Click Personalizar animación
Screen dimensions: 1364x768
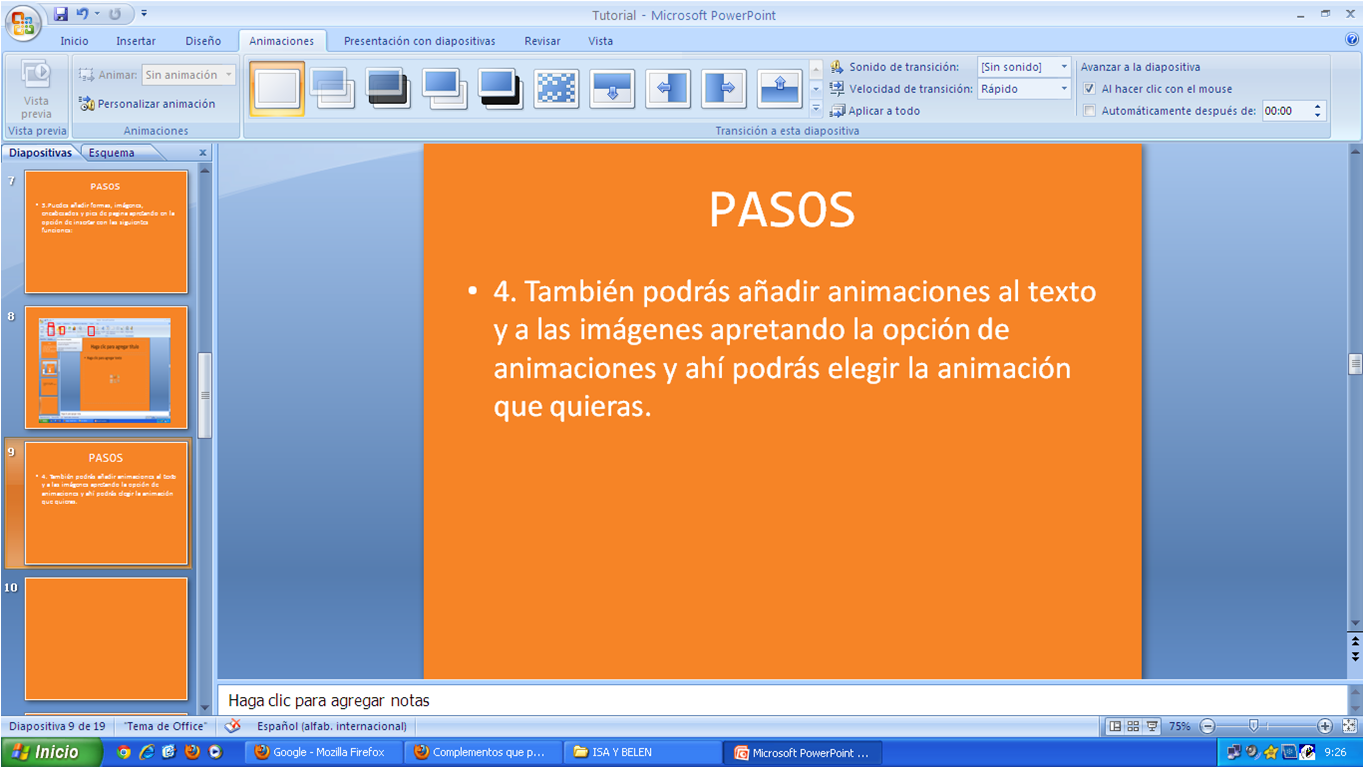click(x=147, y=104)
